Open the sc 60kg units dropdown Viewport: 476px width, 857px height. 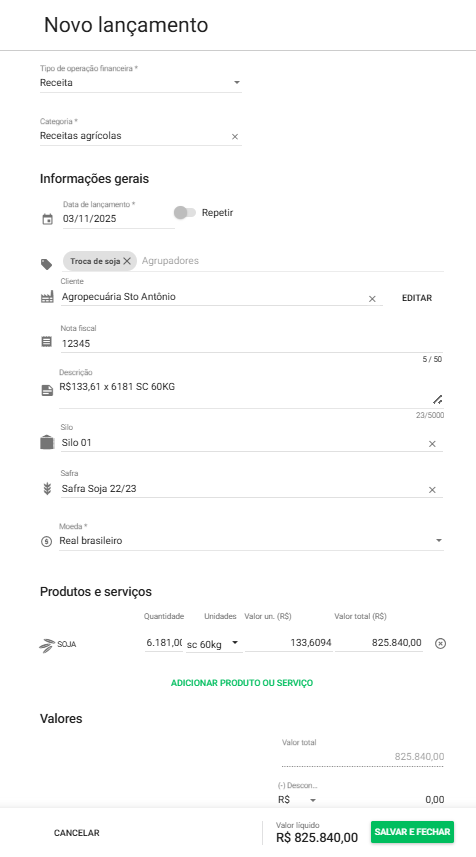click(x=214, y=644)
